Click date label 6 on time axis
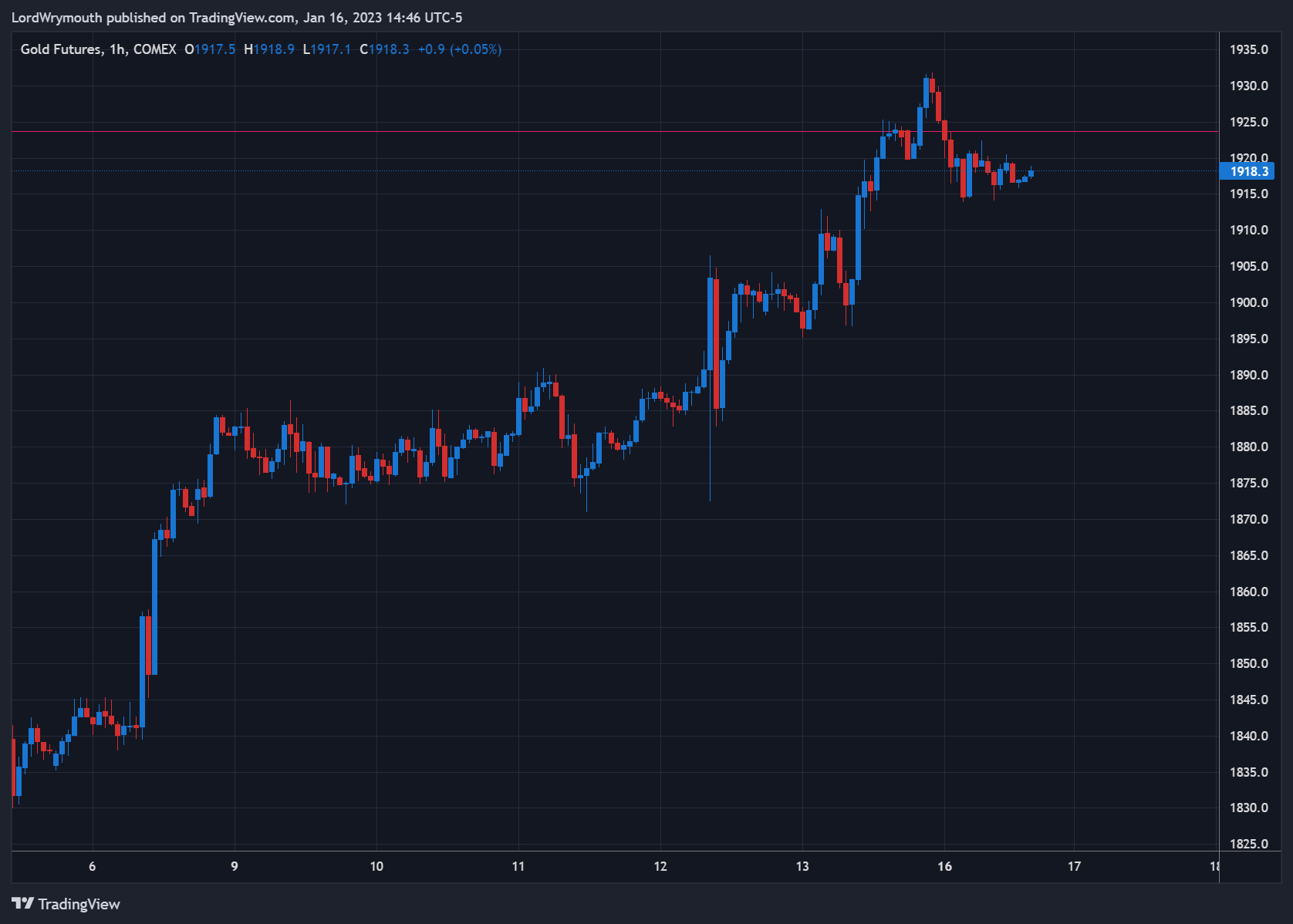The image size is (1293, 924). (93, 866)
